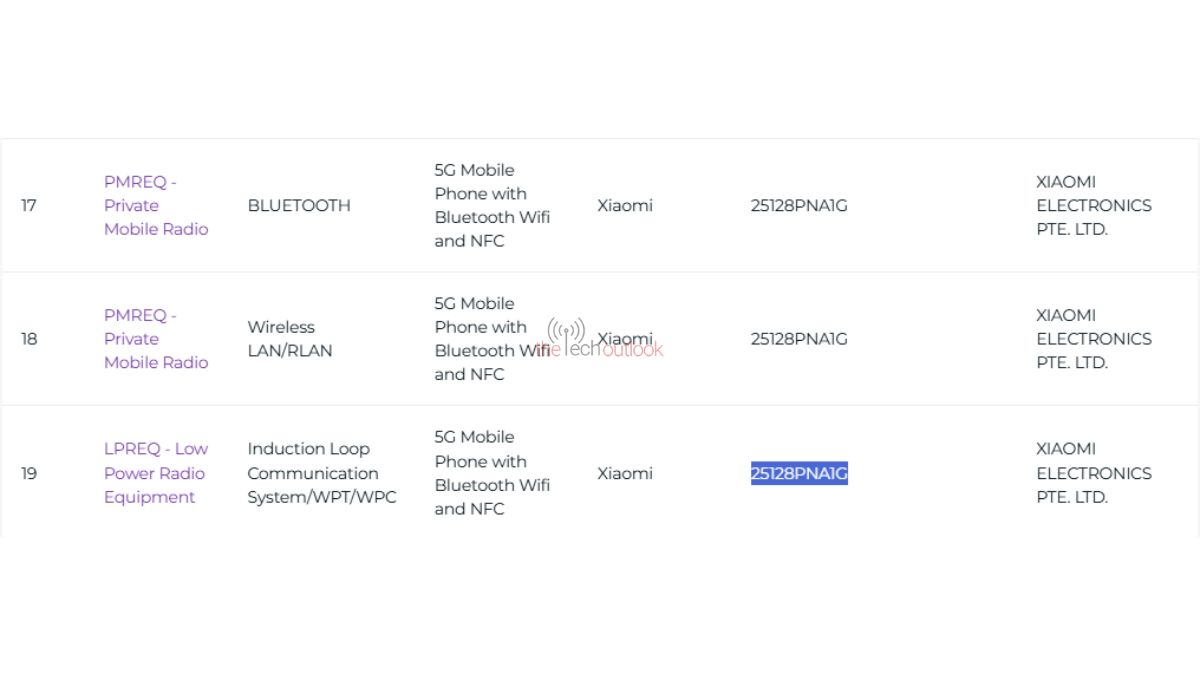Image resolution: width=1200 pixels, height=675 pixels.
Task: Click the 25128PNA1G model number in row 18
Action: (799, 339)
